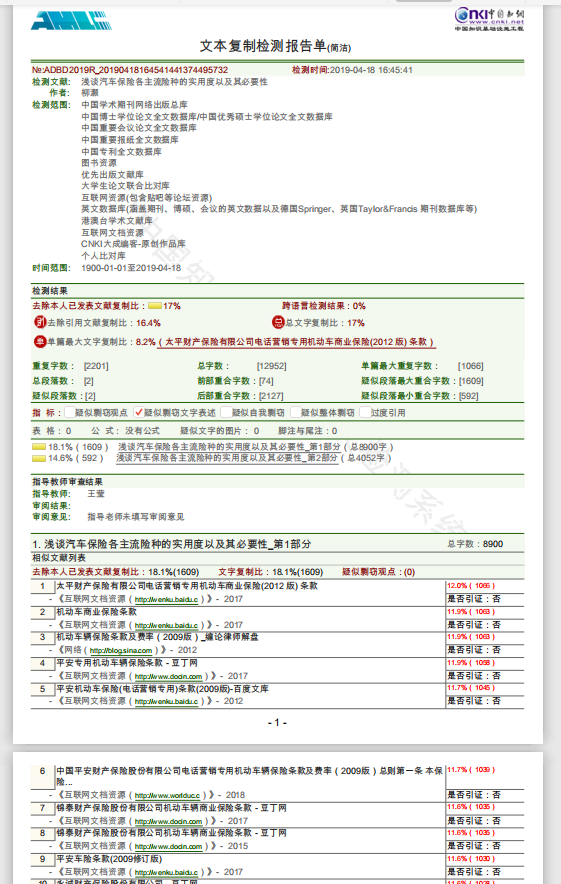Click the 重复字数 value [2201]

(x=96, y=366)
